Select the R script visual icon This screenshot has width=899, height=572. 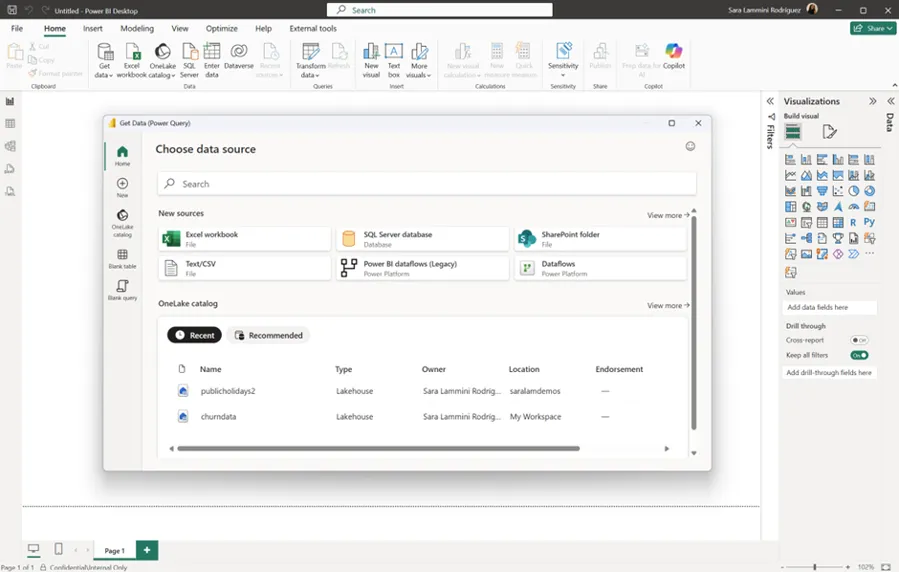coord(853,222)
